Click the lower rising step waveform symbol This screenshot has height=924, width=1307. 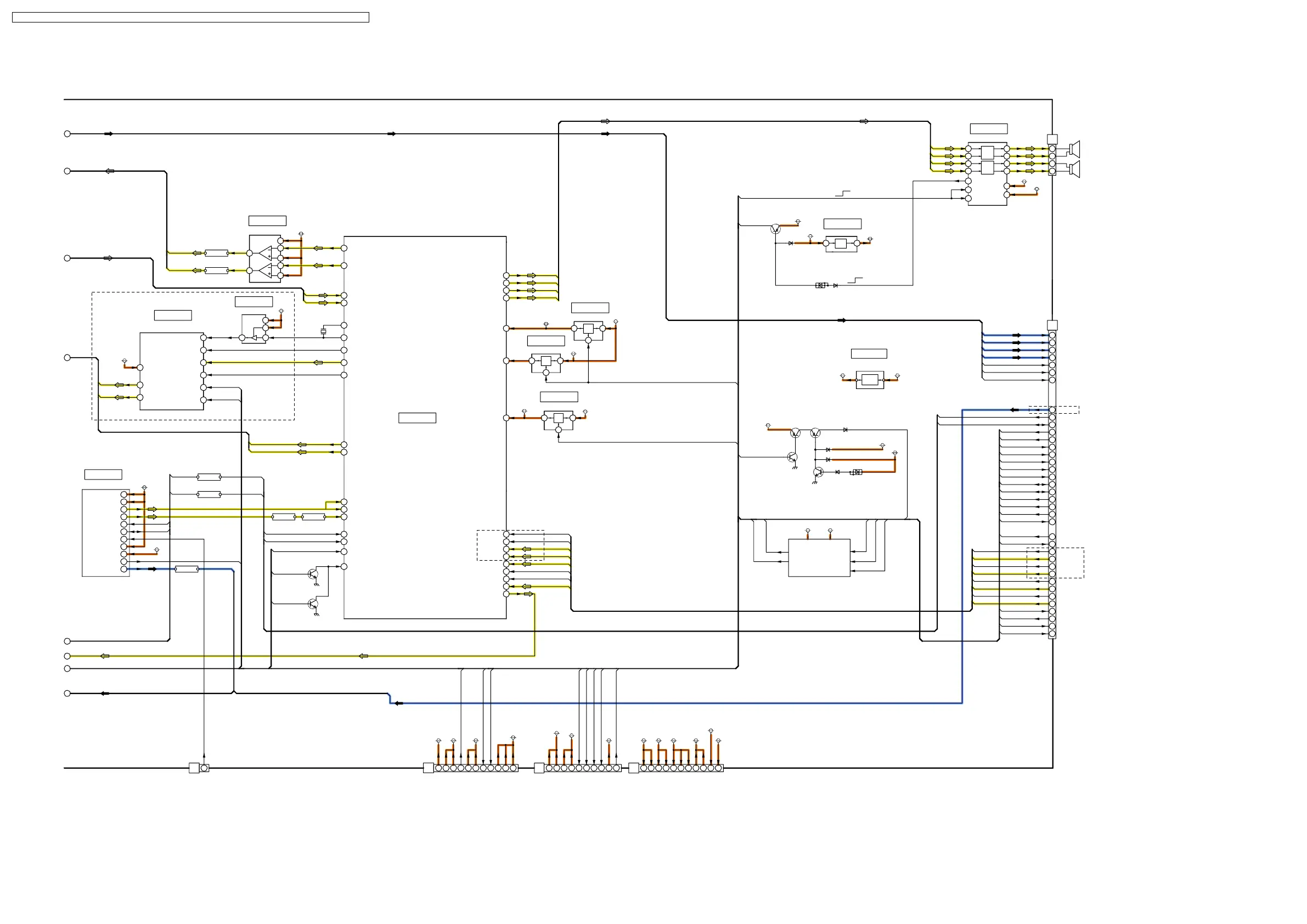pyautogui.click(x=855, y=280)
